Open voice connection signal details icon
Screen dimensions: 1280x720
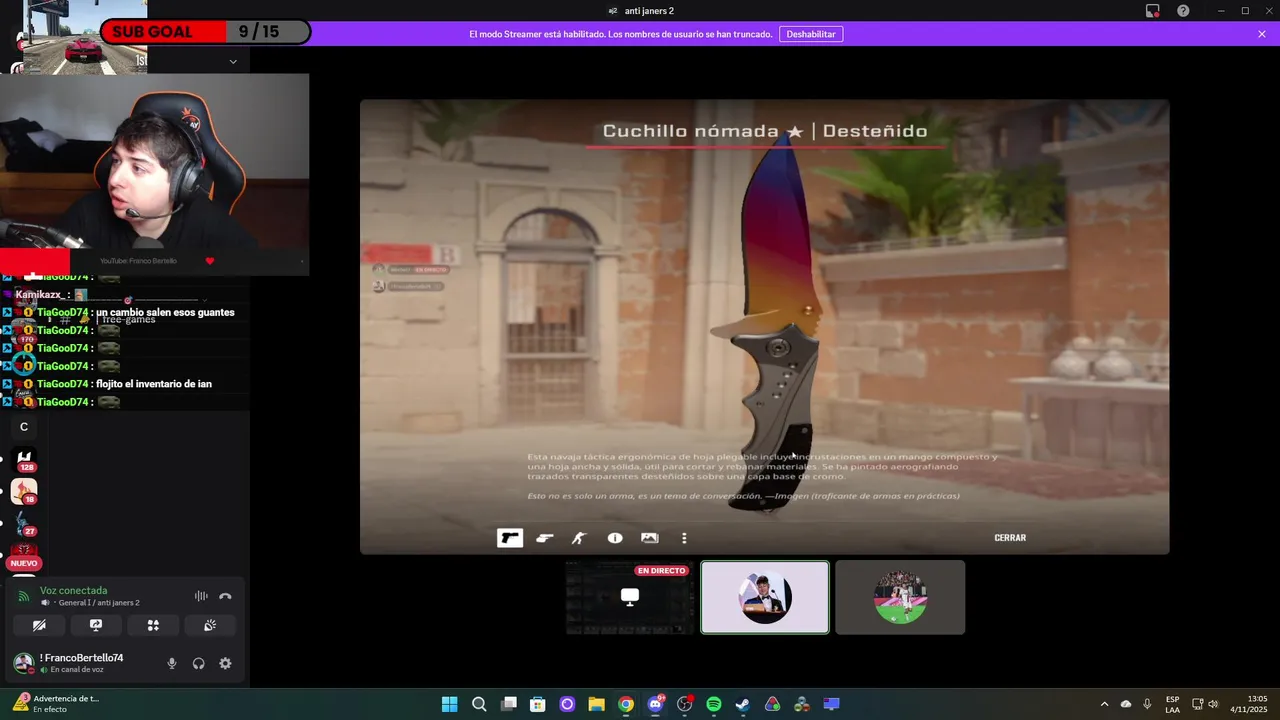pyautogui.click(x=24, y=596)
